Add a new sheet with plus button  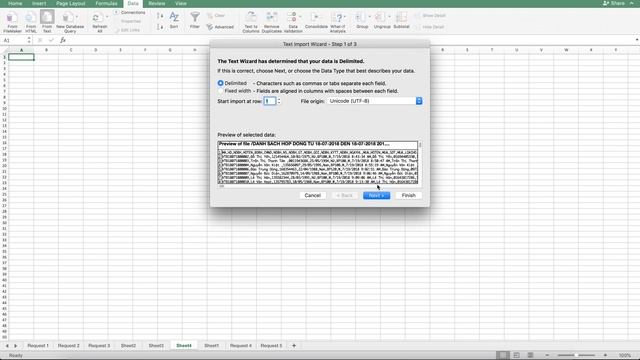[x=293, y=346]
